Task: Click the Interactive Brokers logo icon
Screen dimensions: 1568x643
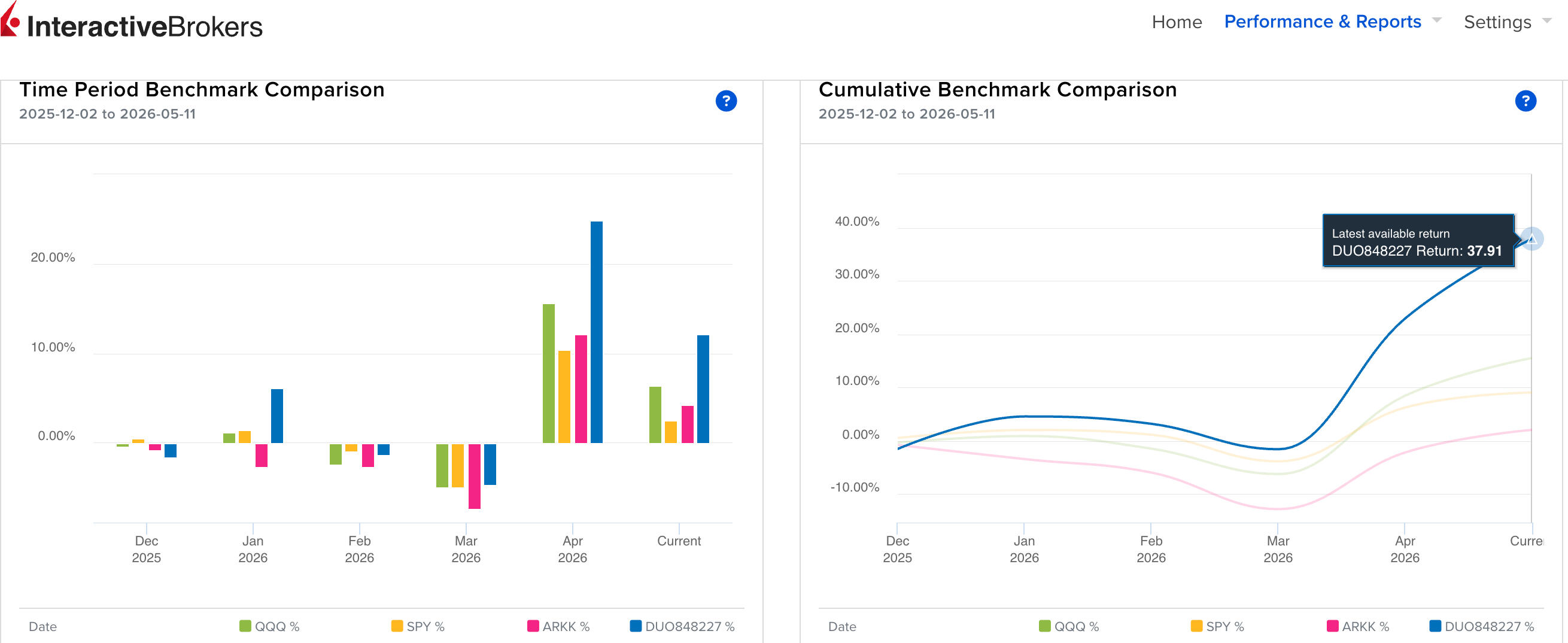Action: point(10,20)
